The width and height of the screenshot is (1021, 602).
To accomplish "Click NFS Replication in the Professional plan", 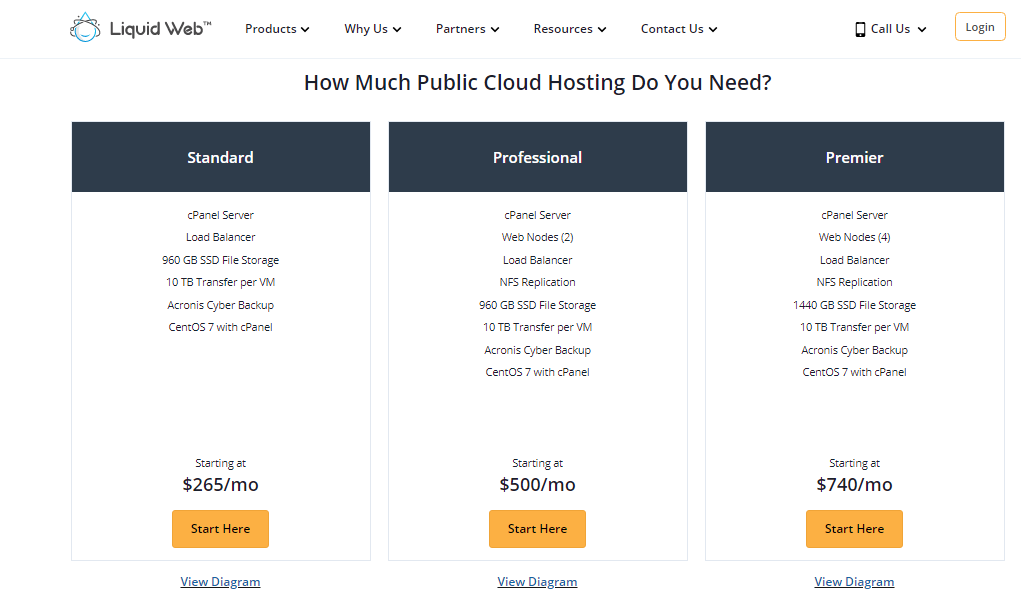I will pyautogui.click(x=537, y=282).
